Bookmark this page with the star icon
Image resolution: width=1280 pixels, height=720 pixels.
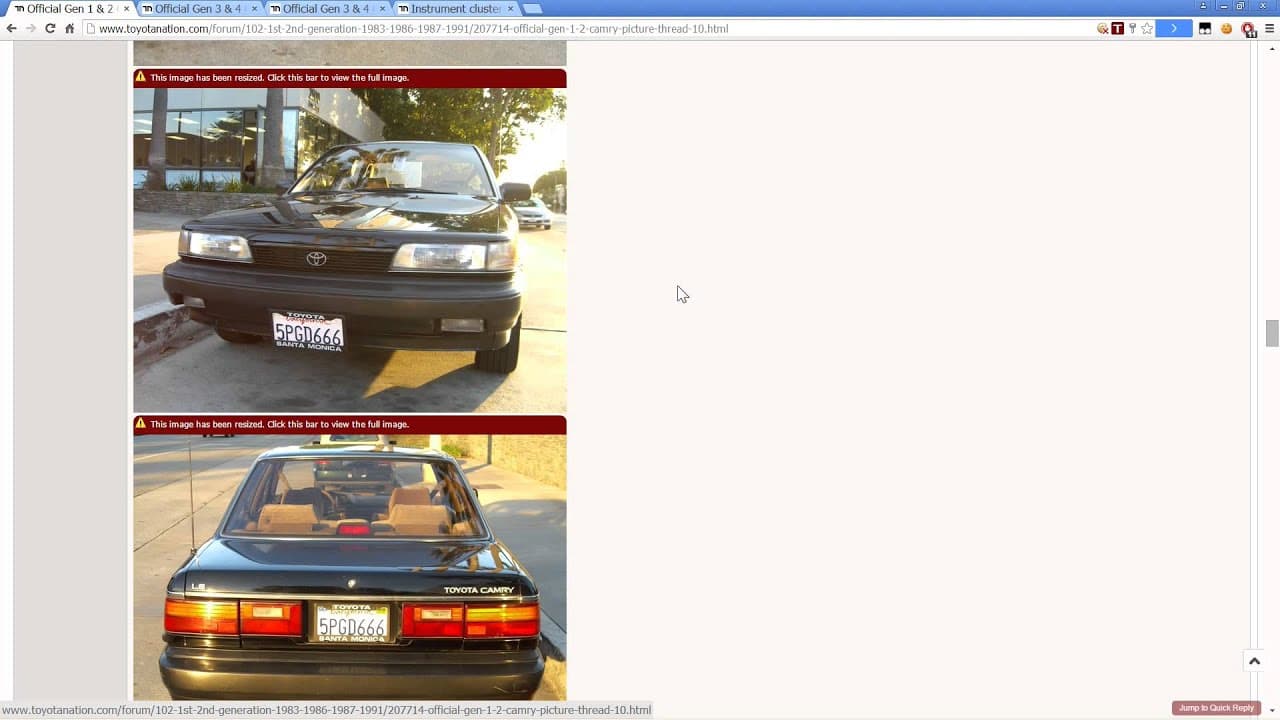[1147, 29]
